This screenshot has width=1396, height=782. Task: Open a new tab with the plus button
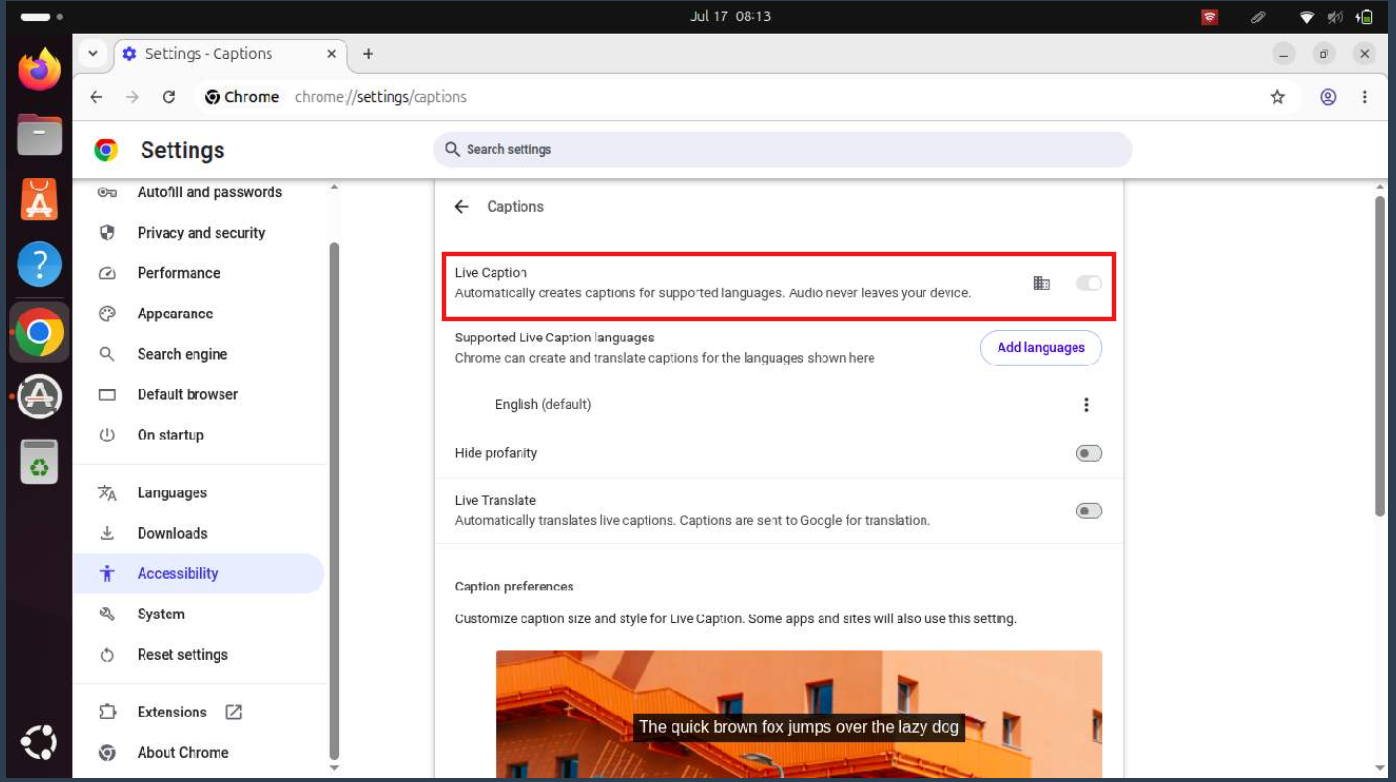[x=368, y=54]
